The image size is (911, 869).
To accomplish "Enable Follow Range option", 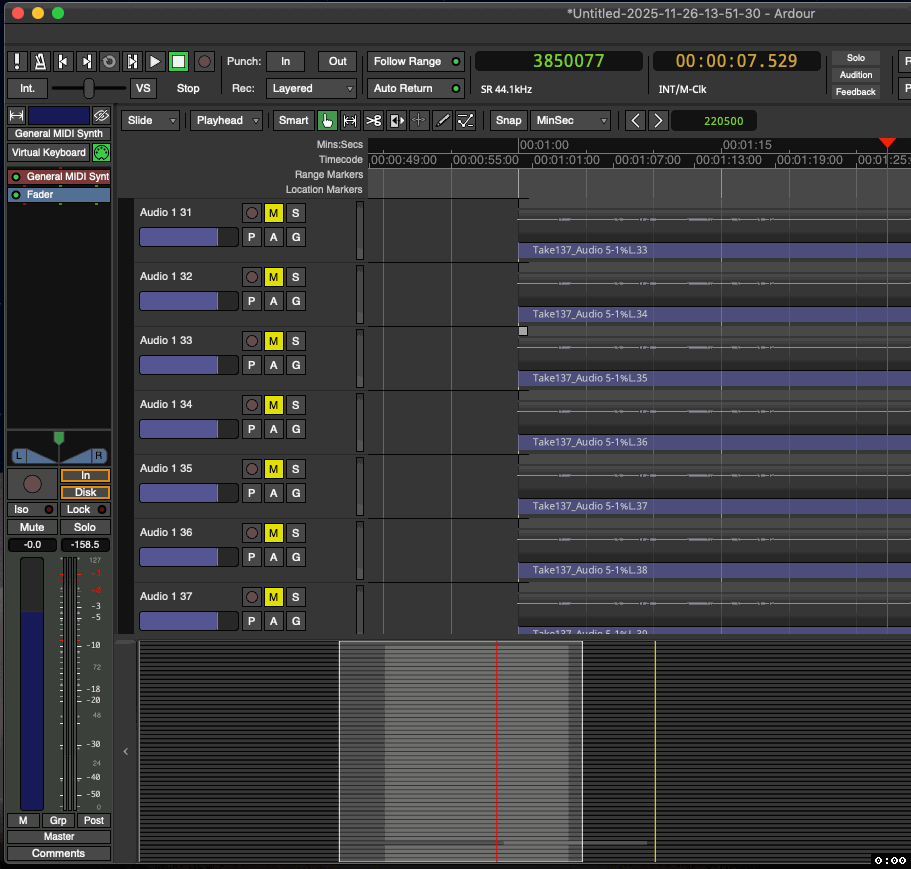I will coord(415,62).
